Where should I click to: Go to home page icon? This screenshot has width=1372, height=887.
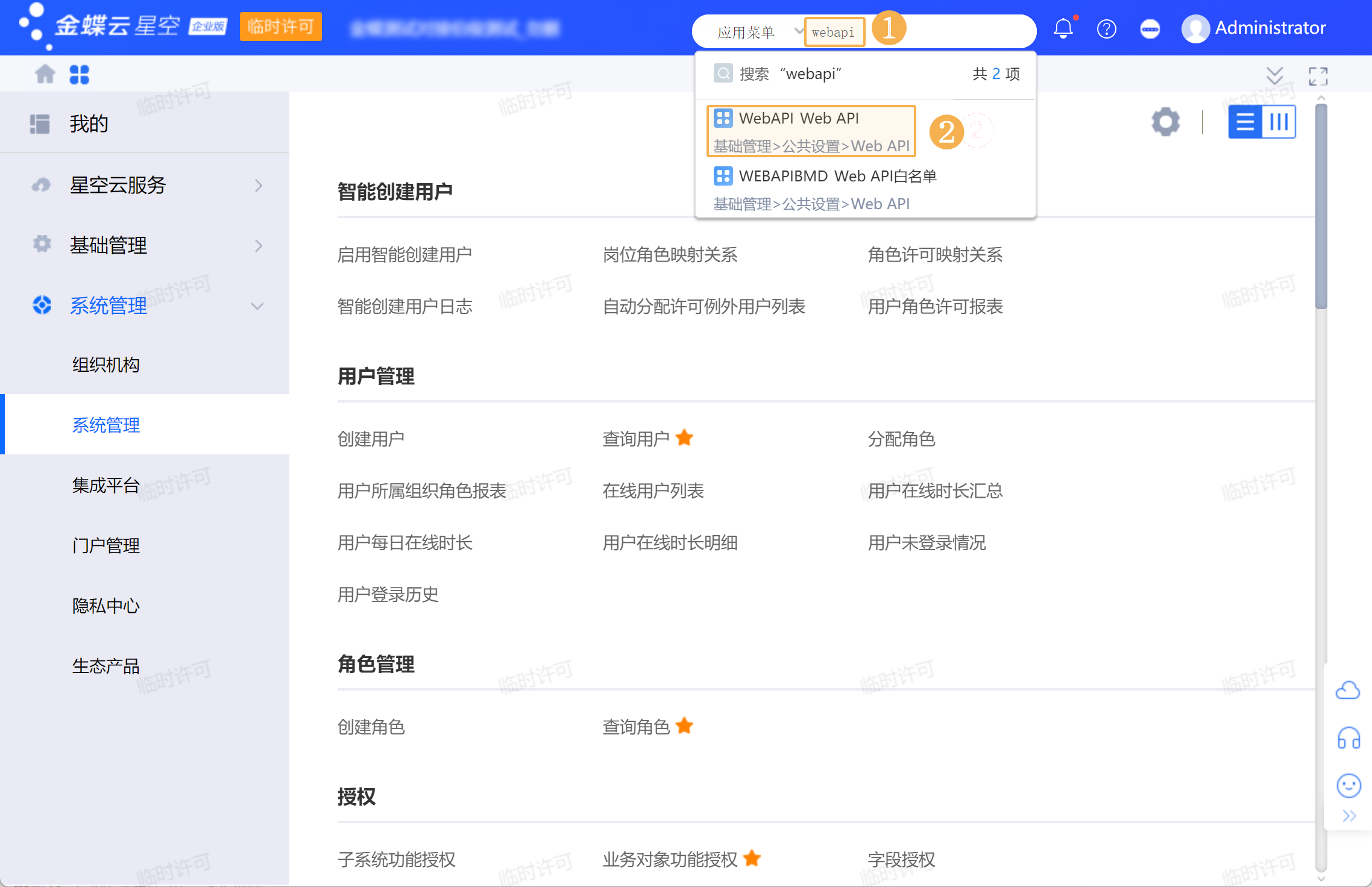[x=45, y=74]
